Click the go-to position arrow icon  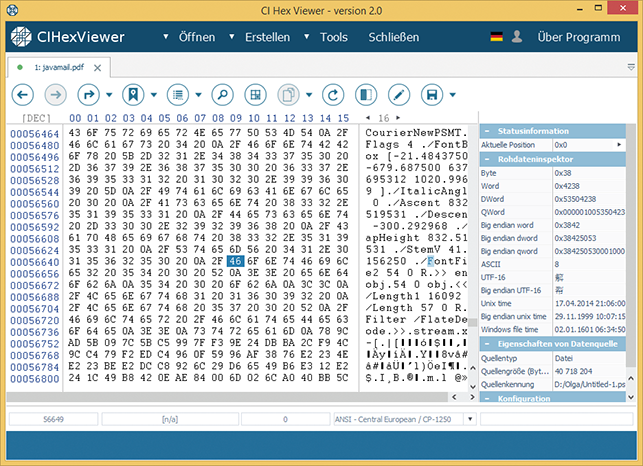89,95
